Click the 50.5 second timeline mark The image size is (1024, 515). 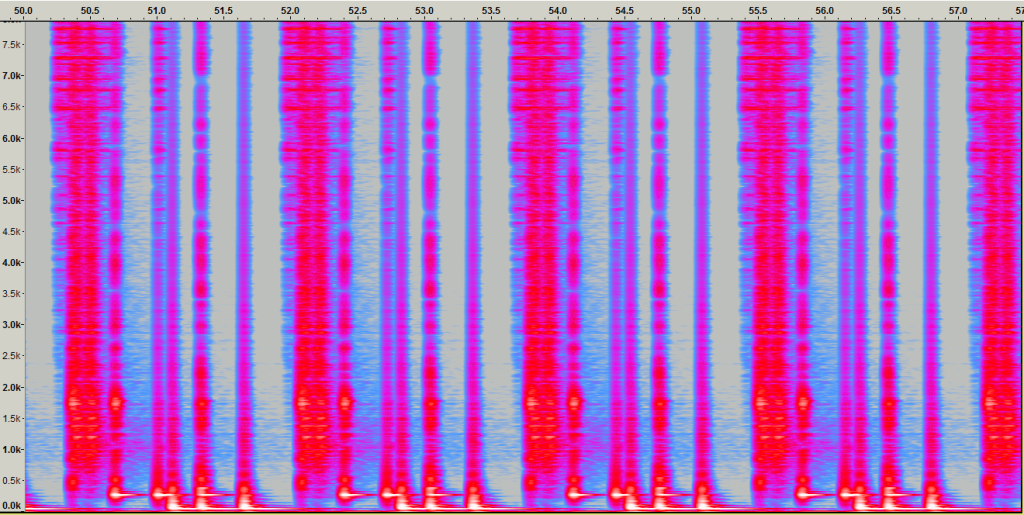click(x=91, y=10)
